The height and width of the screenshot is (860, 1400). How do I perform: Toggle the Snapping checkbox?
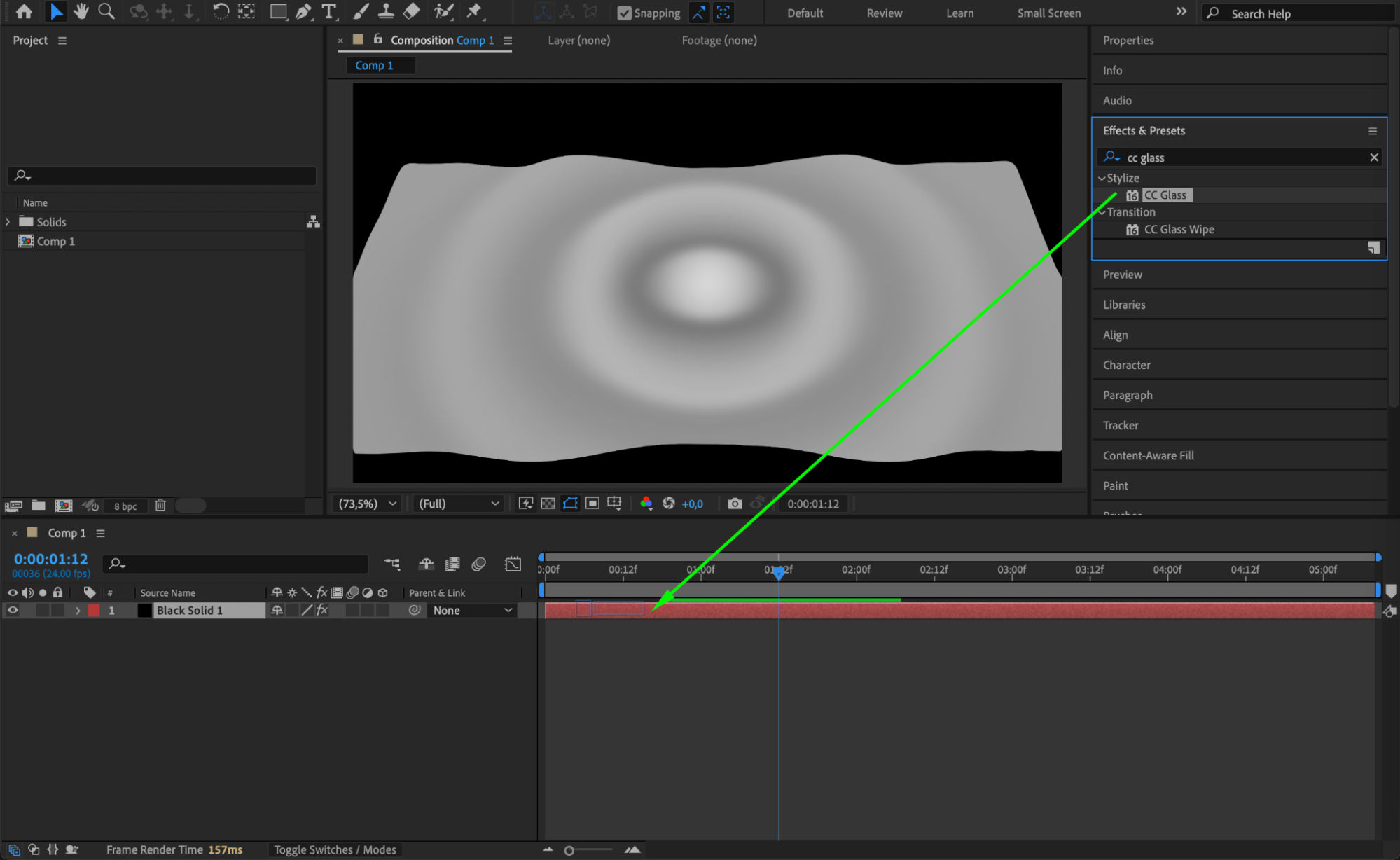click(x=624, y=13)
